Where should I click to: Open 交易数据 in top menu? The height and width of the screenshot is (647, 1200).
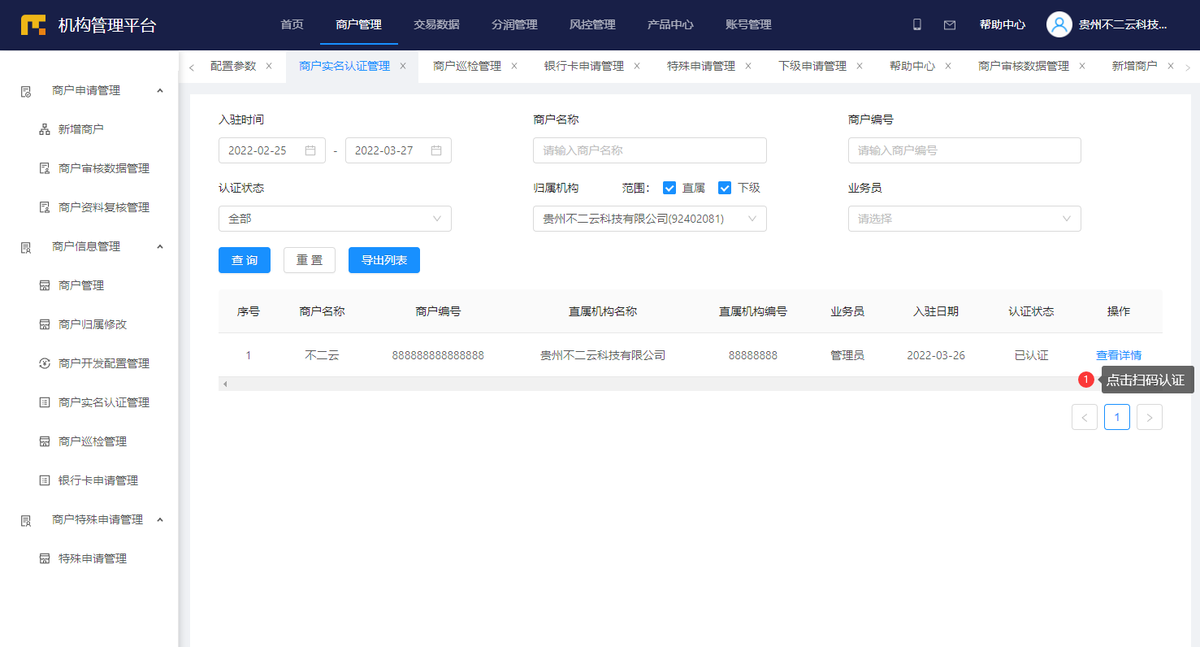tap(437, 24)
